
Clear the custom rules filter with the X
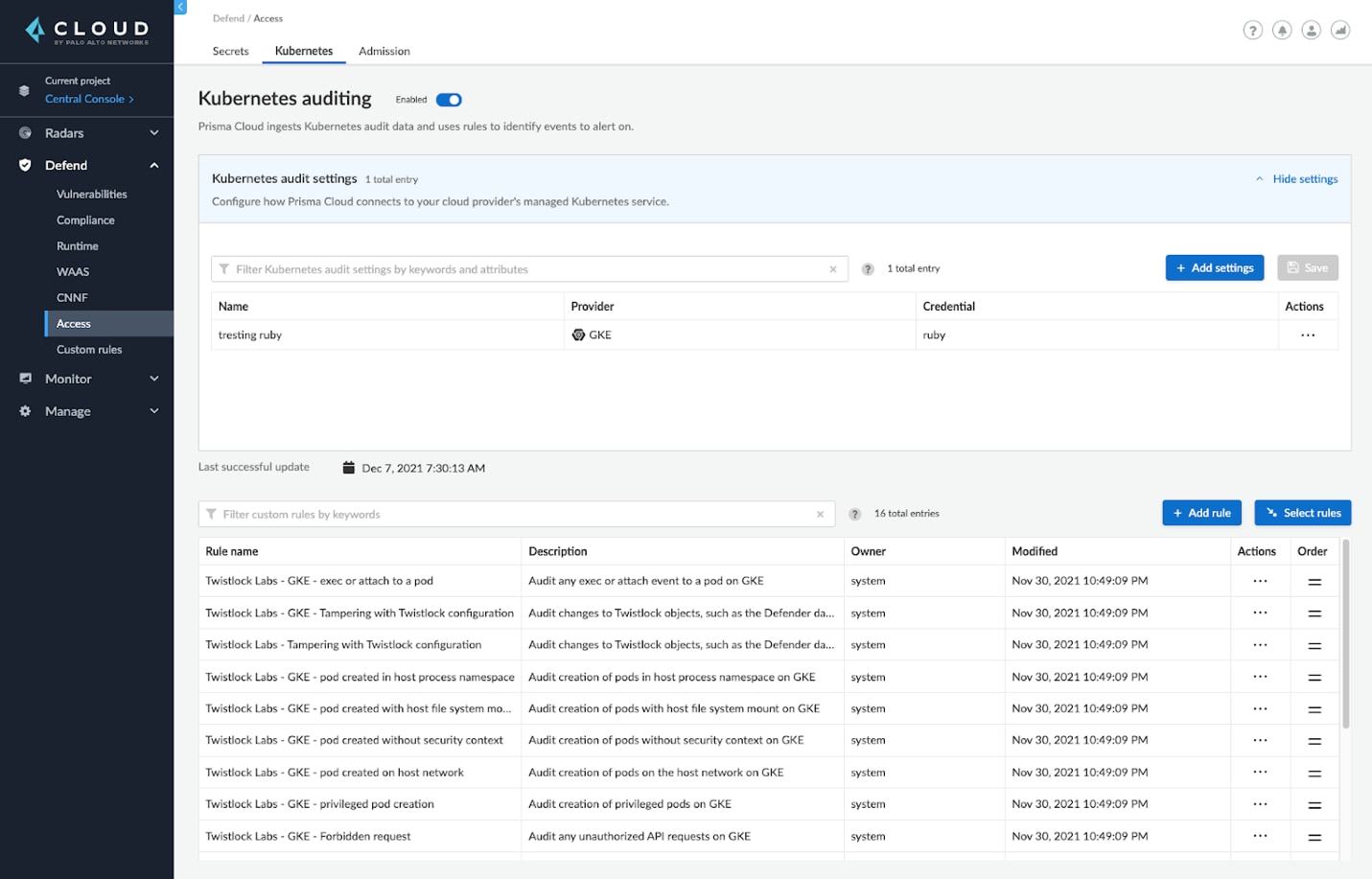(820, 515)
